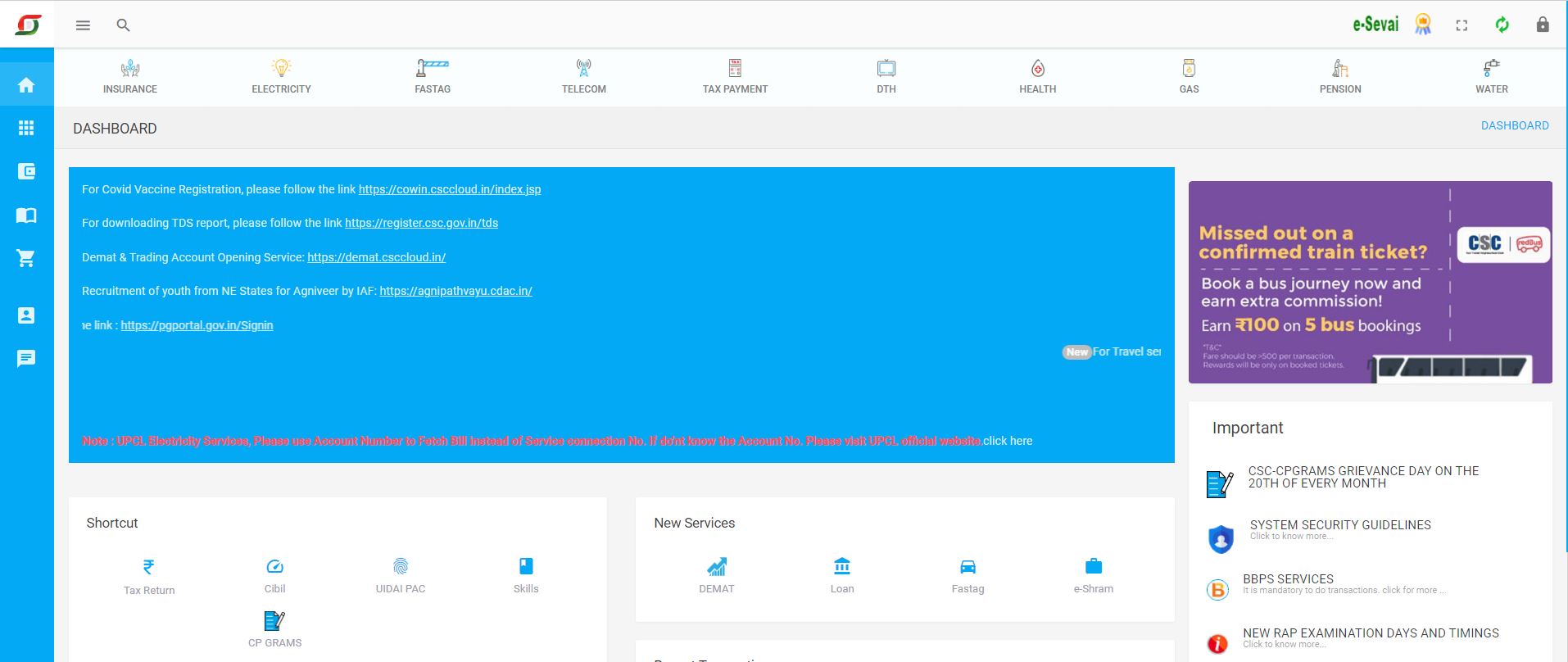The image size is (1568, 662).
Task: Click the award ribbon badge icon
Action: pyautogui.click(x=1423, y=25)
